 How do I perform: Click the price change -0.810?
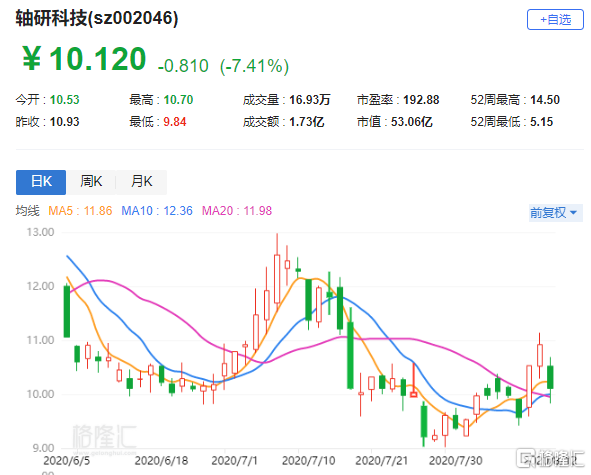tap(183, 66)
